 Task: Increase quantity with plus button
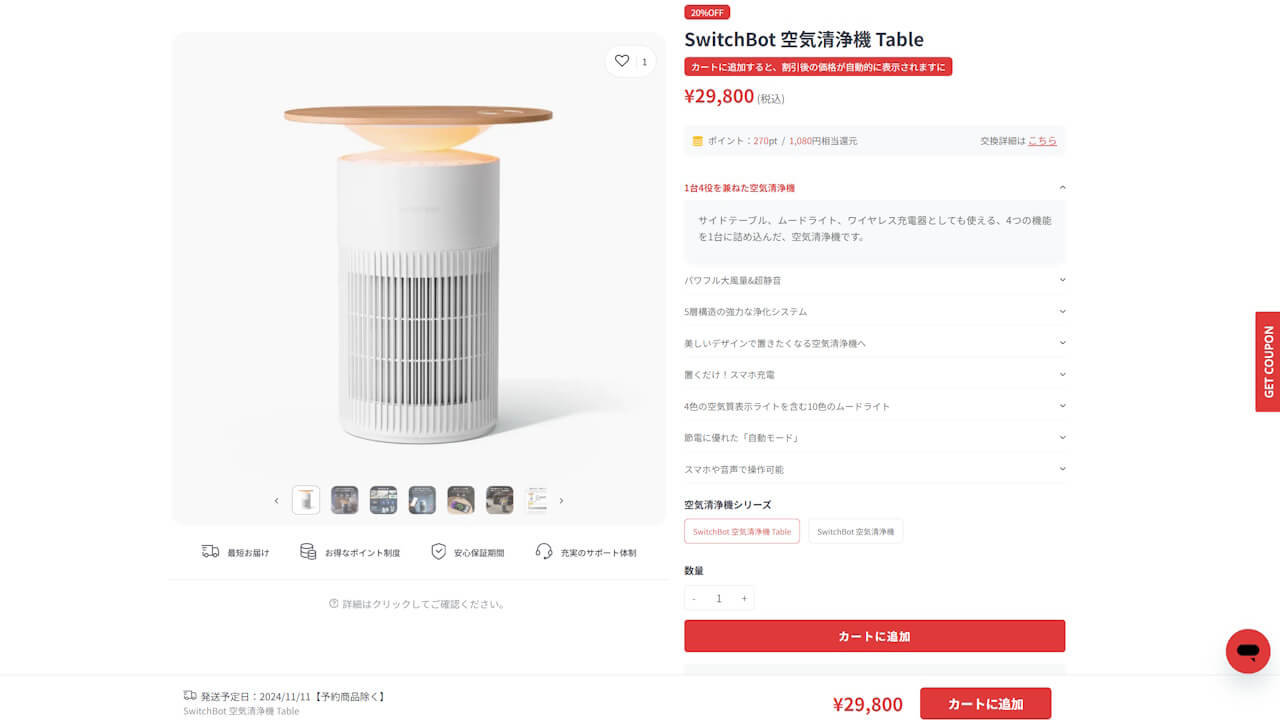[744, 599]
